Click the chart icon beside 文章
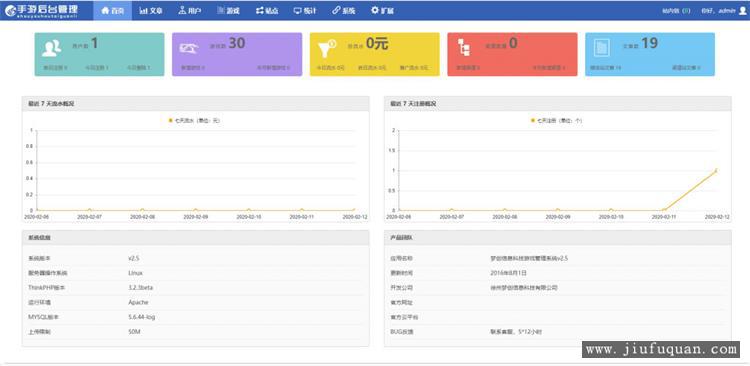The width and height of the screenshot is (750, 366). pyautogui.click(x=143, y=11)
